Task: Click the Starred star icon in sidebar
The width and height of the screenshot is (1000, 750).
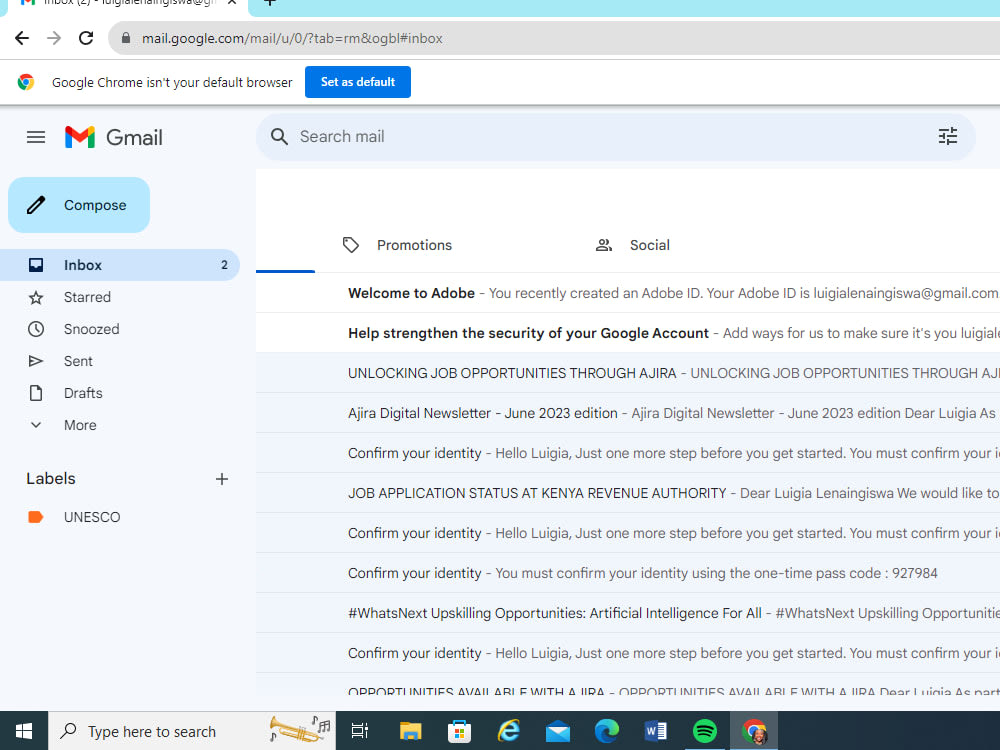Action: 36,297
